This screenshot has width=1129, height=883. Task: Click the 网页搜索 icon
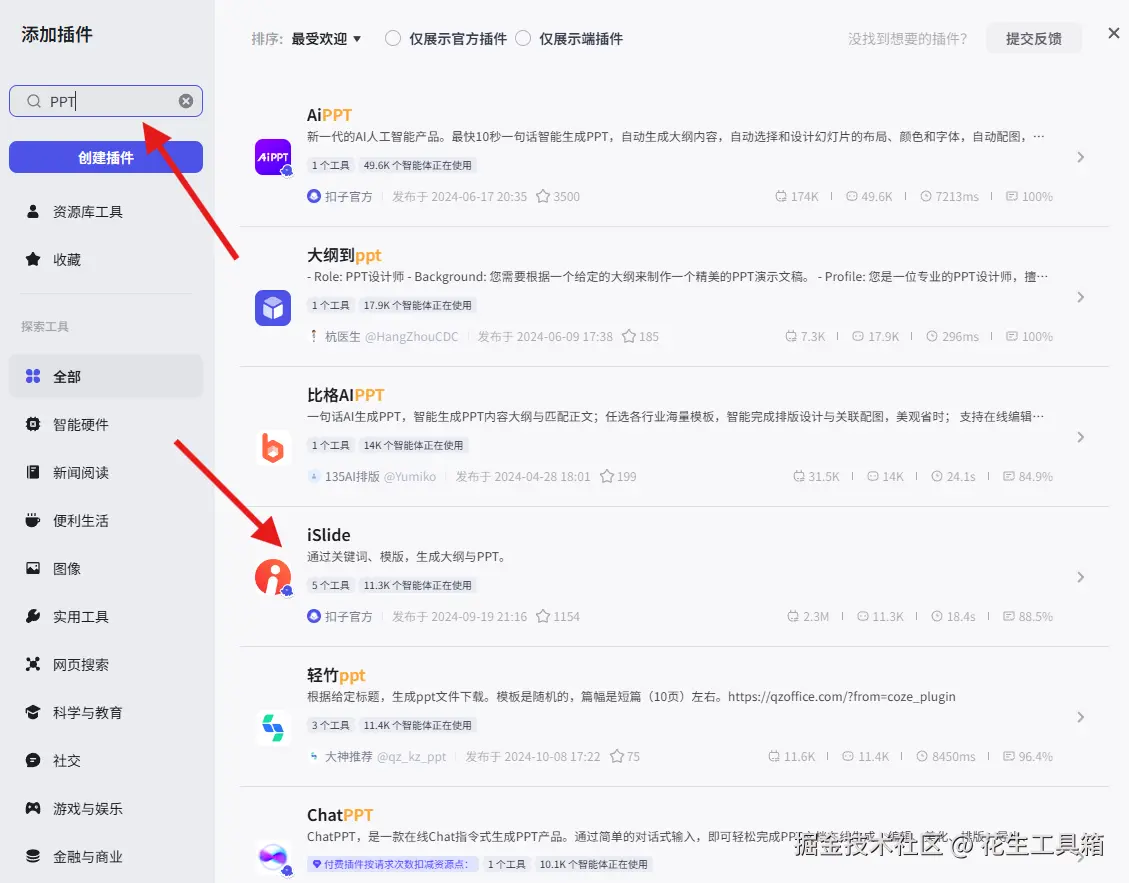coord(32,664)
